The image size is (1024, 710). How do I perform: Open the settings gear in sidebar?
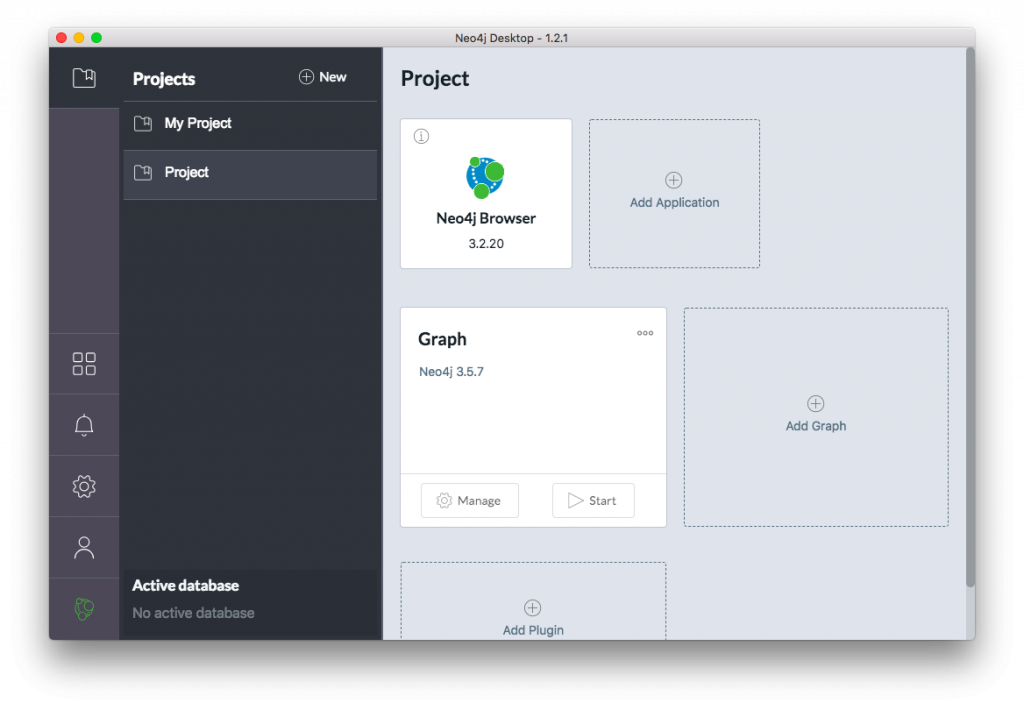(84, 487)
